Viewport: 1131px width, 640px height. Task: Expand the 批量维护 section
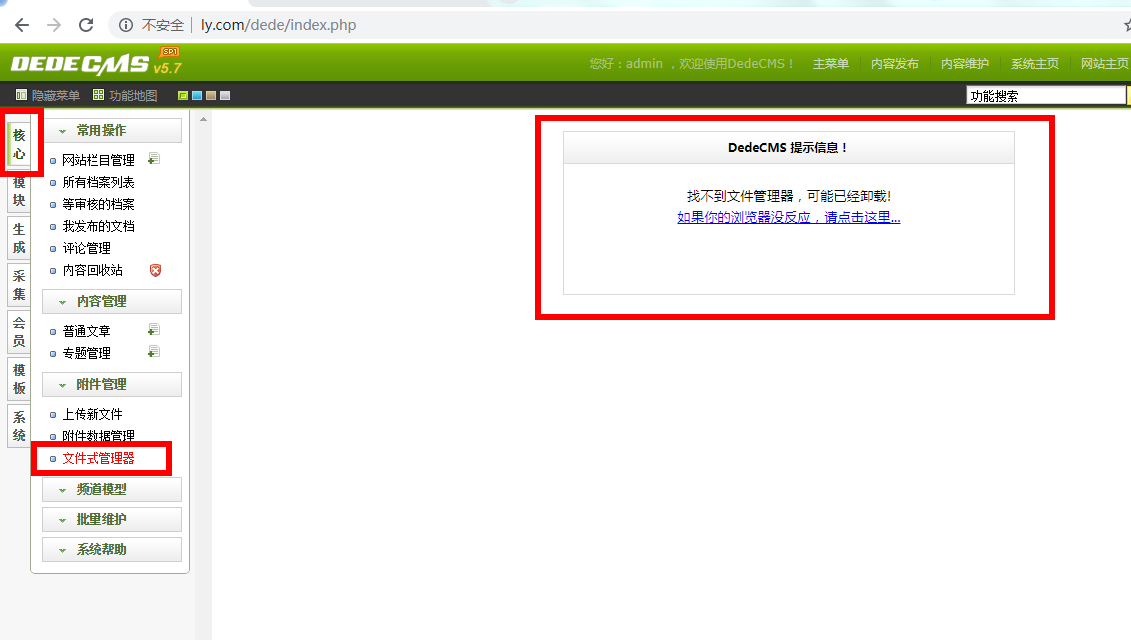pos(111,520)
